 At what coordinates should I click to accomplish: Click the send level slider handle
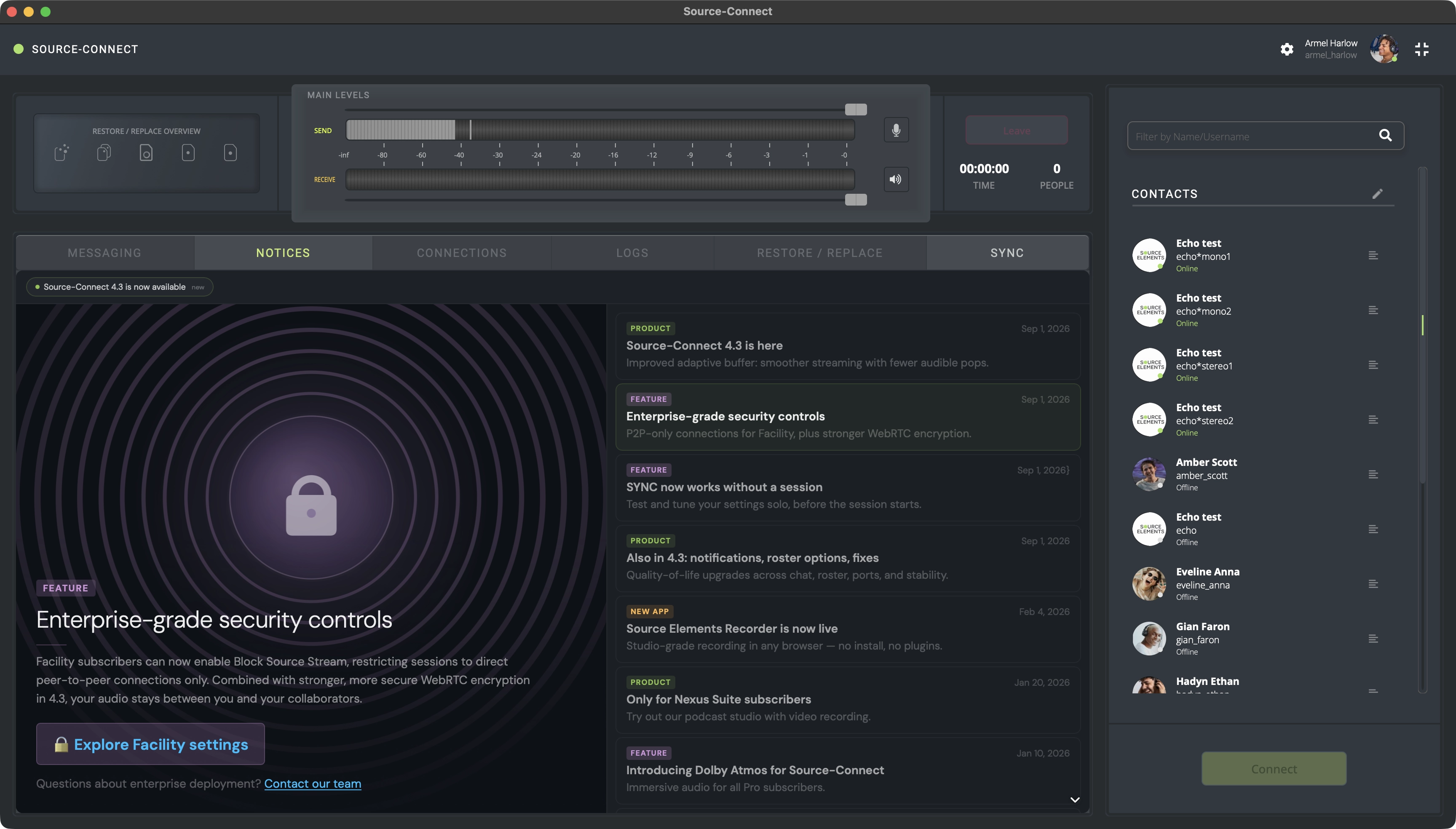856,110
